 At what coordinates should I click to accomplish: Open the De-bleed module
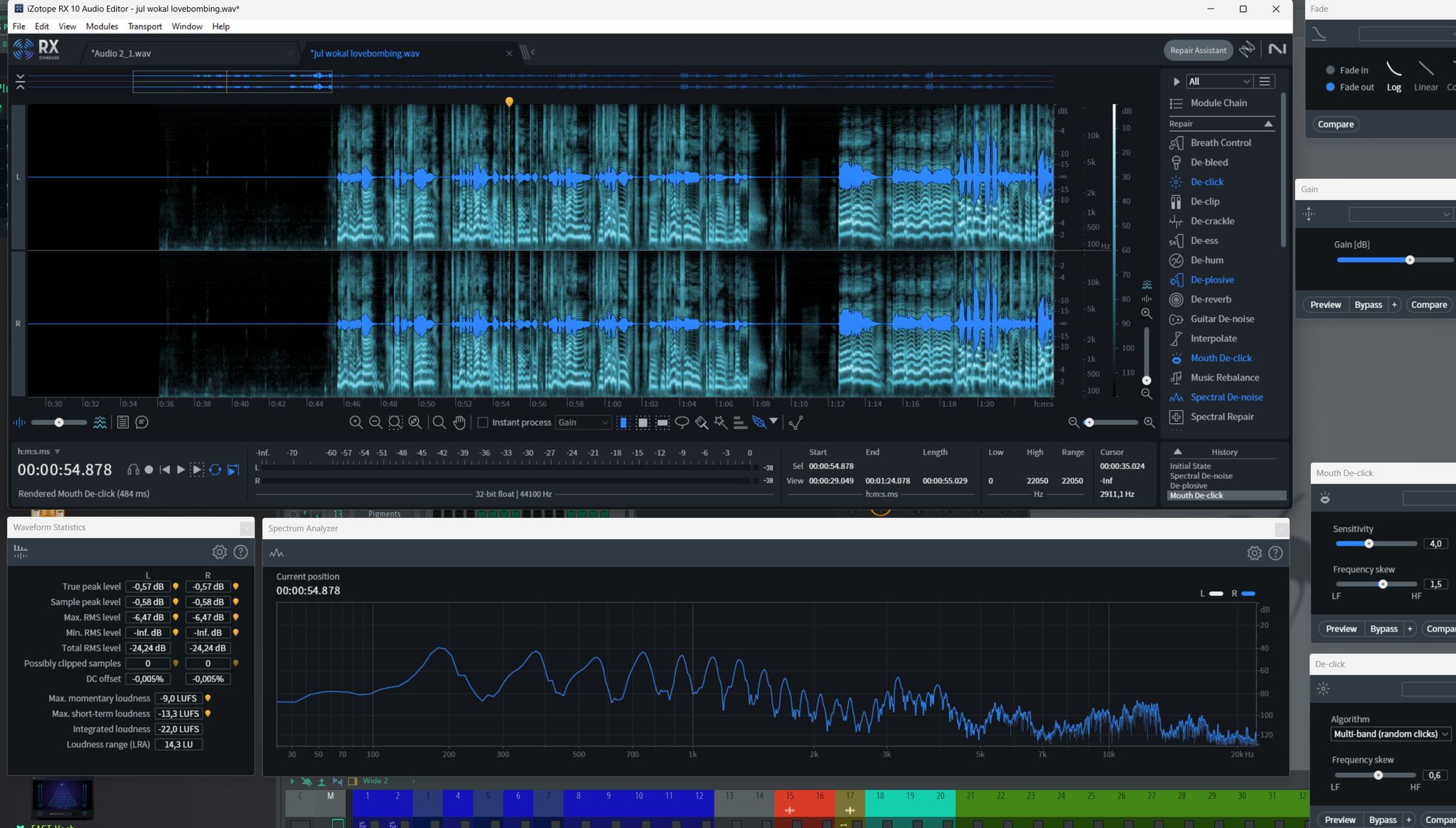point(1209,162)
